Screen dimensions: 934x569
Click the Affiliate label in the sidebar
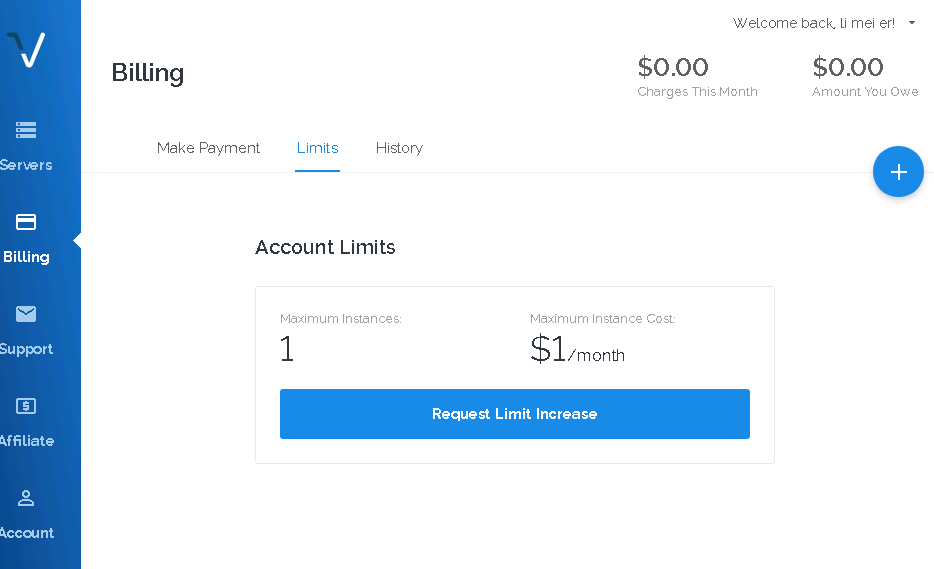[x=27, y=441]
